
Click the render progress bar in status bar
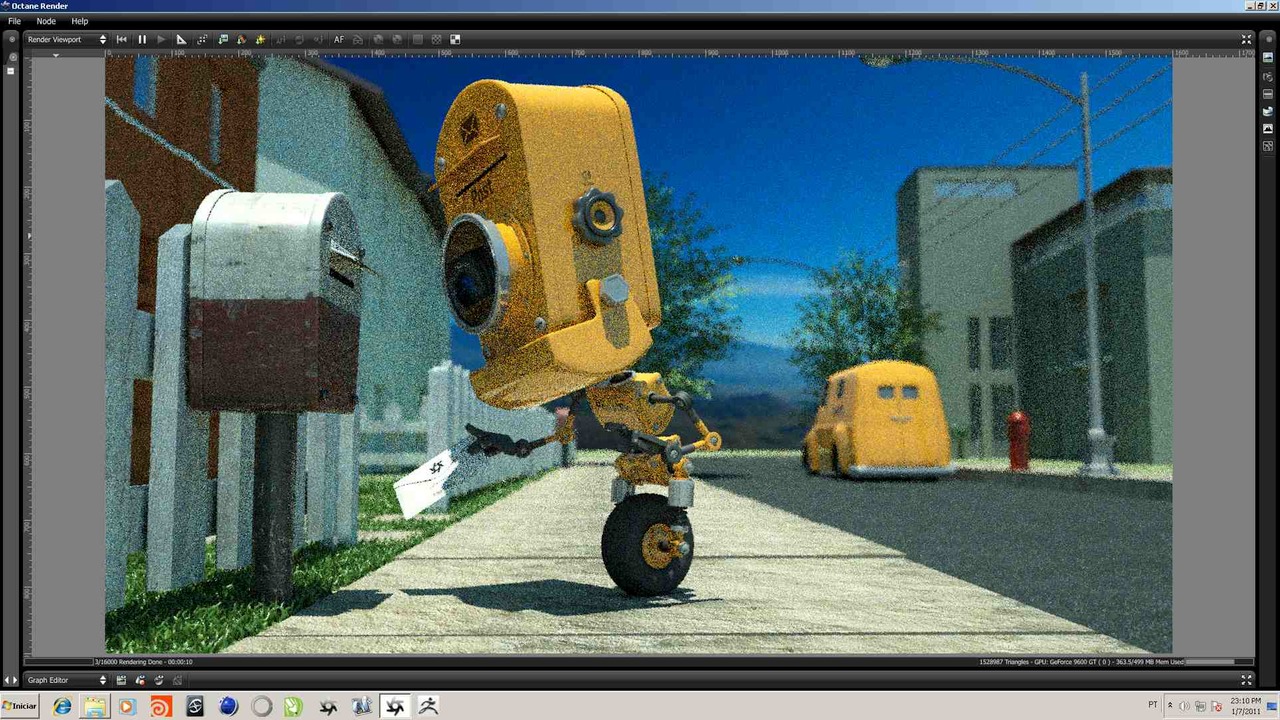click(x=58, y=662)
